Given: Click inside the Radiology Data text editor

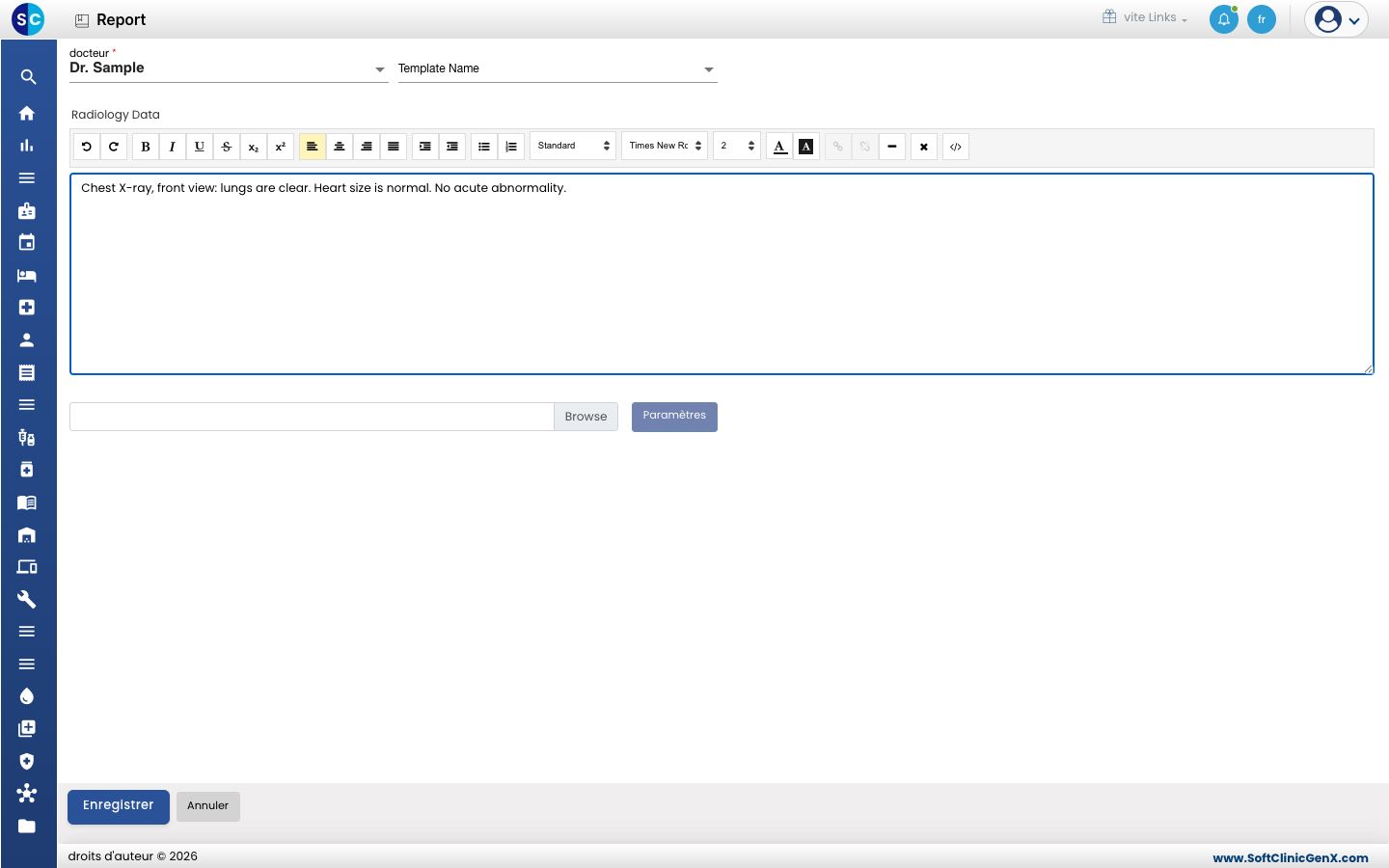Looking at the screenshot, I should tap(722, 274).
